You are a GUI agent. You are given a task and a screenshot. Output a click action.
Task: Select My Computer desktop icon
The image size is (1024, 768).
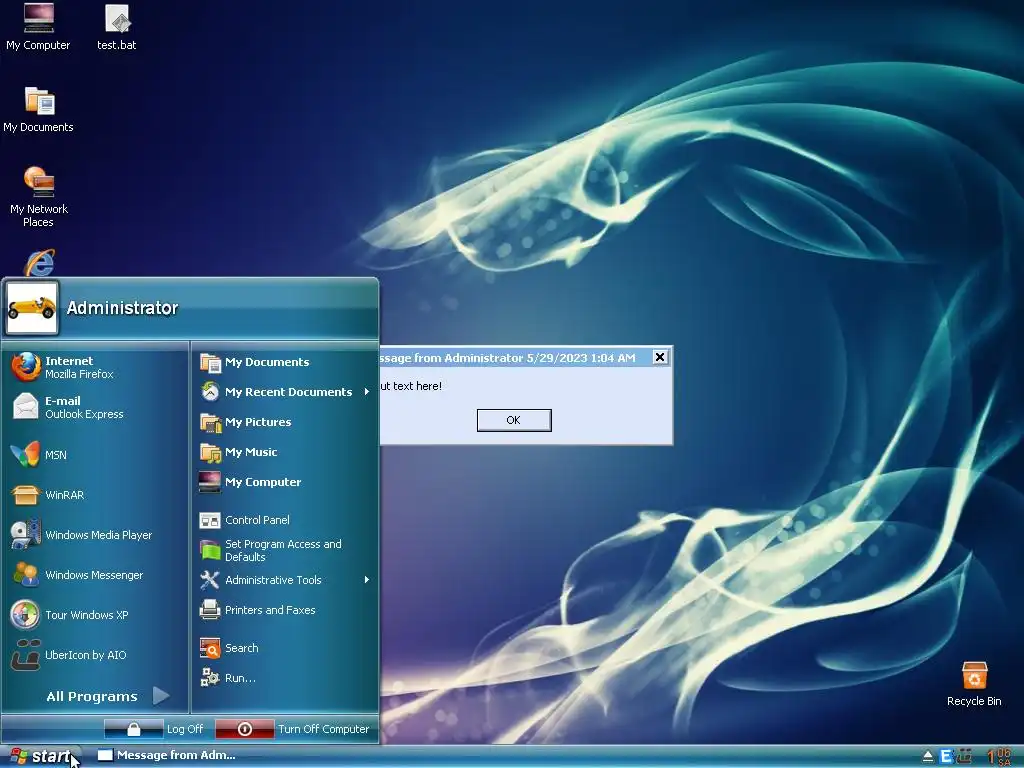point(38,27)
